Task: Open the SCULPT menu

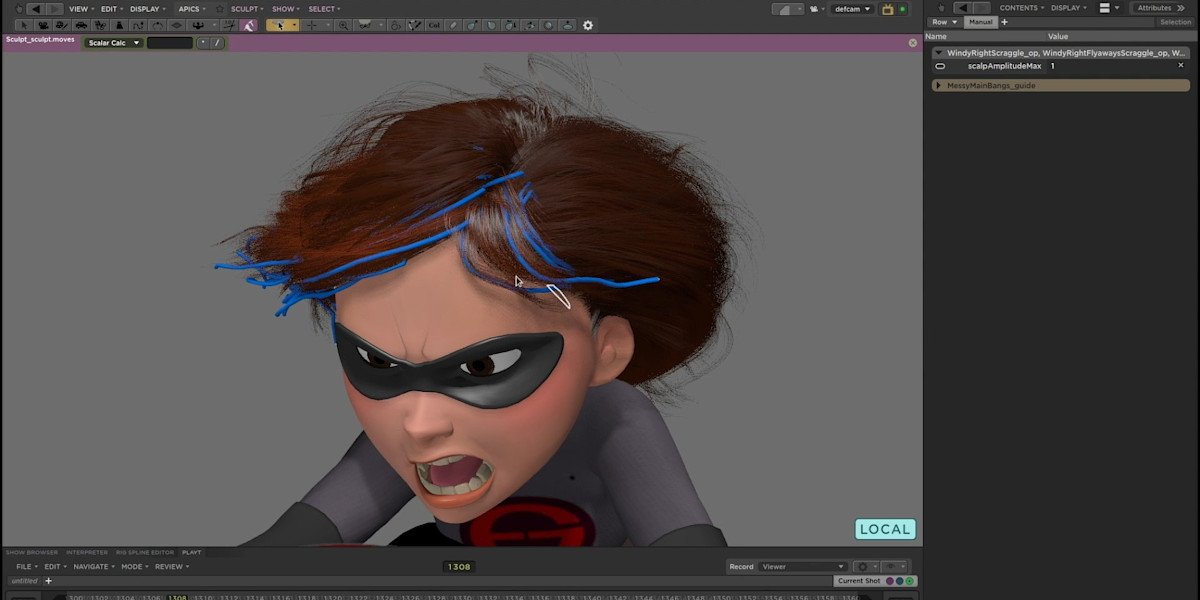Action: coord(246,9)
